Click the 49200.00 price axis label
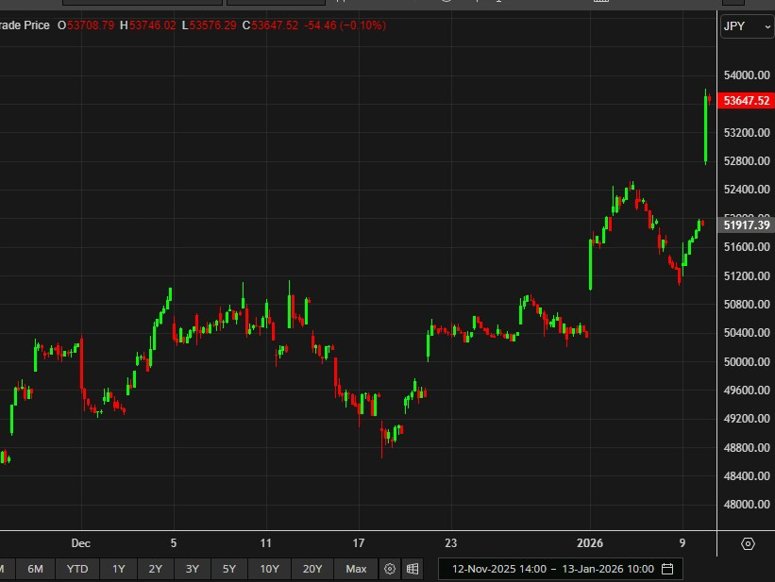Image resolution: width=775 pixels, height=582 pixels. coord(746,418)
